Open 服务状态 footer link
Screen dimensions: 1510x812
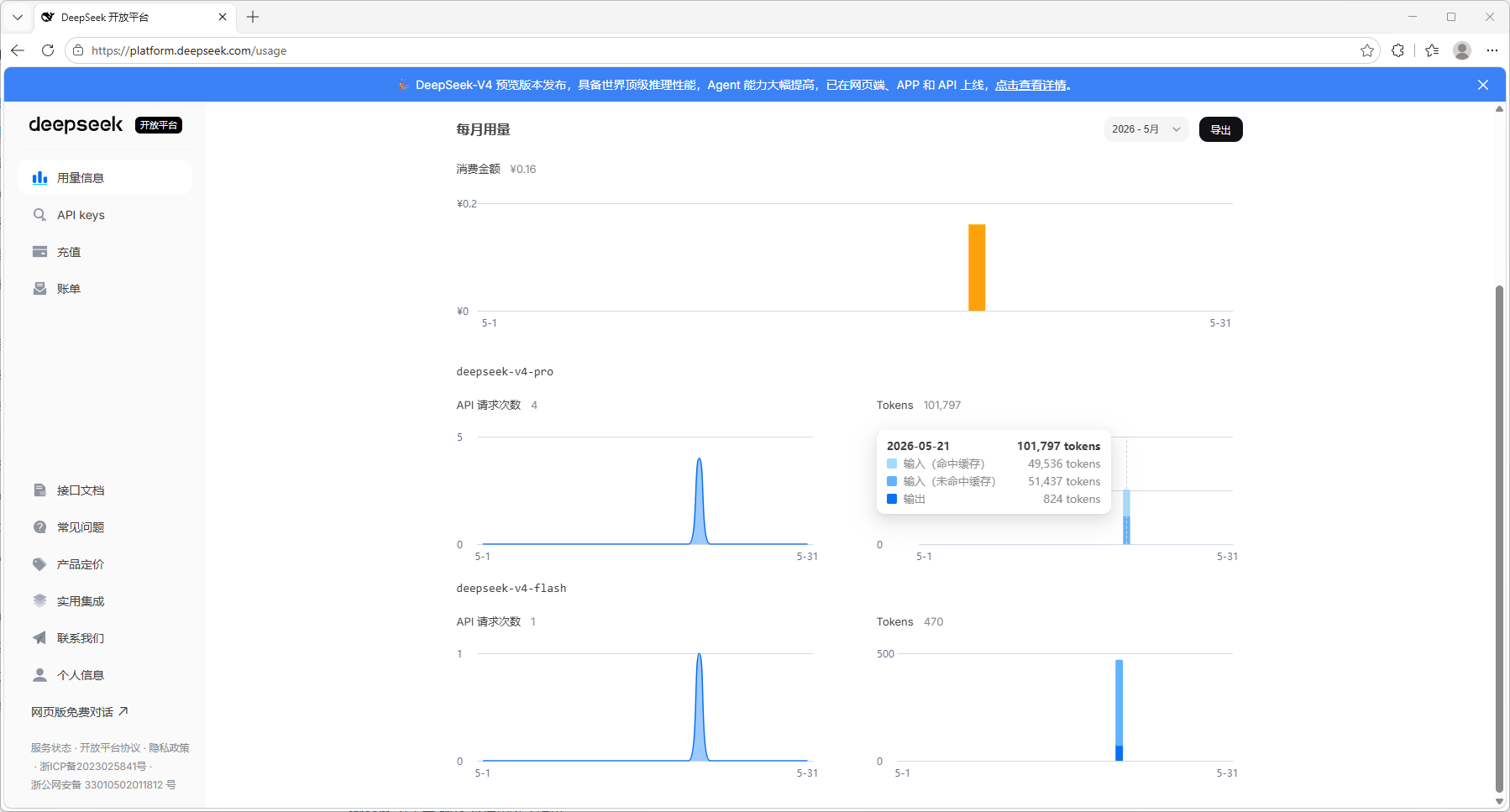(51, 748)
